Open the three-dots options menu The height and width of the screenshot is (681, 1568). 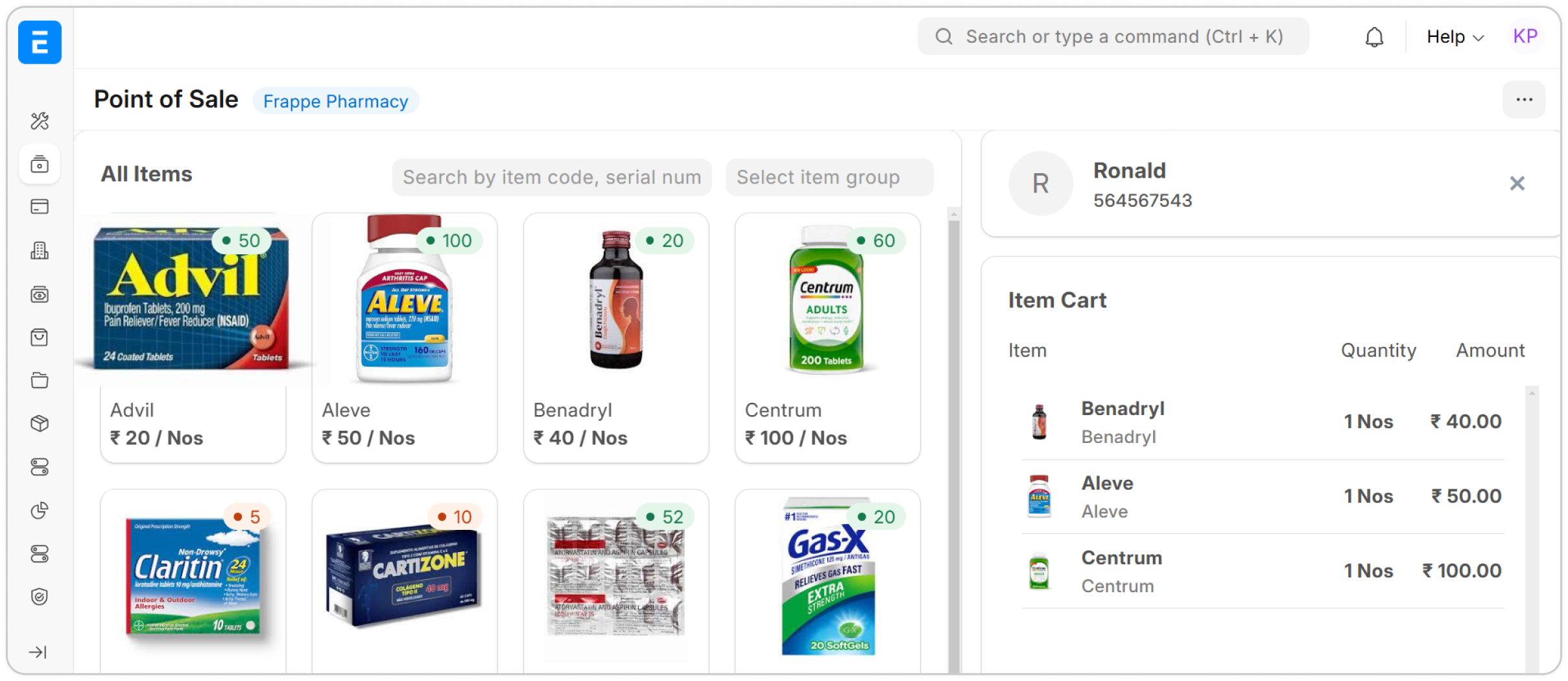[x=1524, y=99]
